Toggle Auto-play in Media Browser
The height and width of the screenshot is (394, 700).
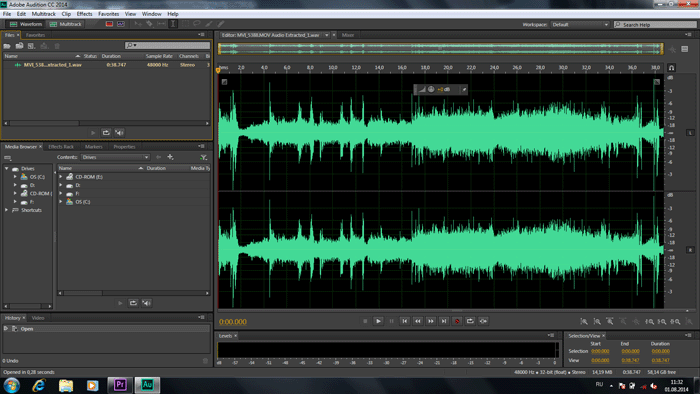(x=146, y=303)
